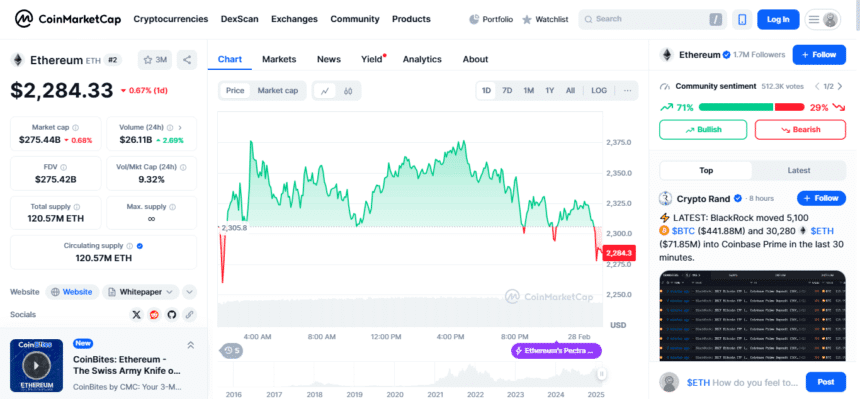Select the All time range
Image resolution: width=860 pixels, height=399 pixels.
point(570,91)
